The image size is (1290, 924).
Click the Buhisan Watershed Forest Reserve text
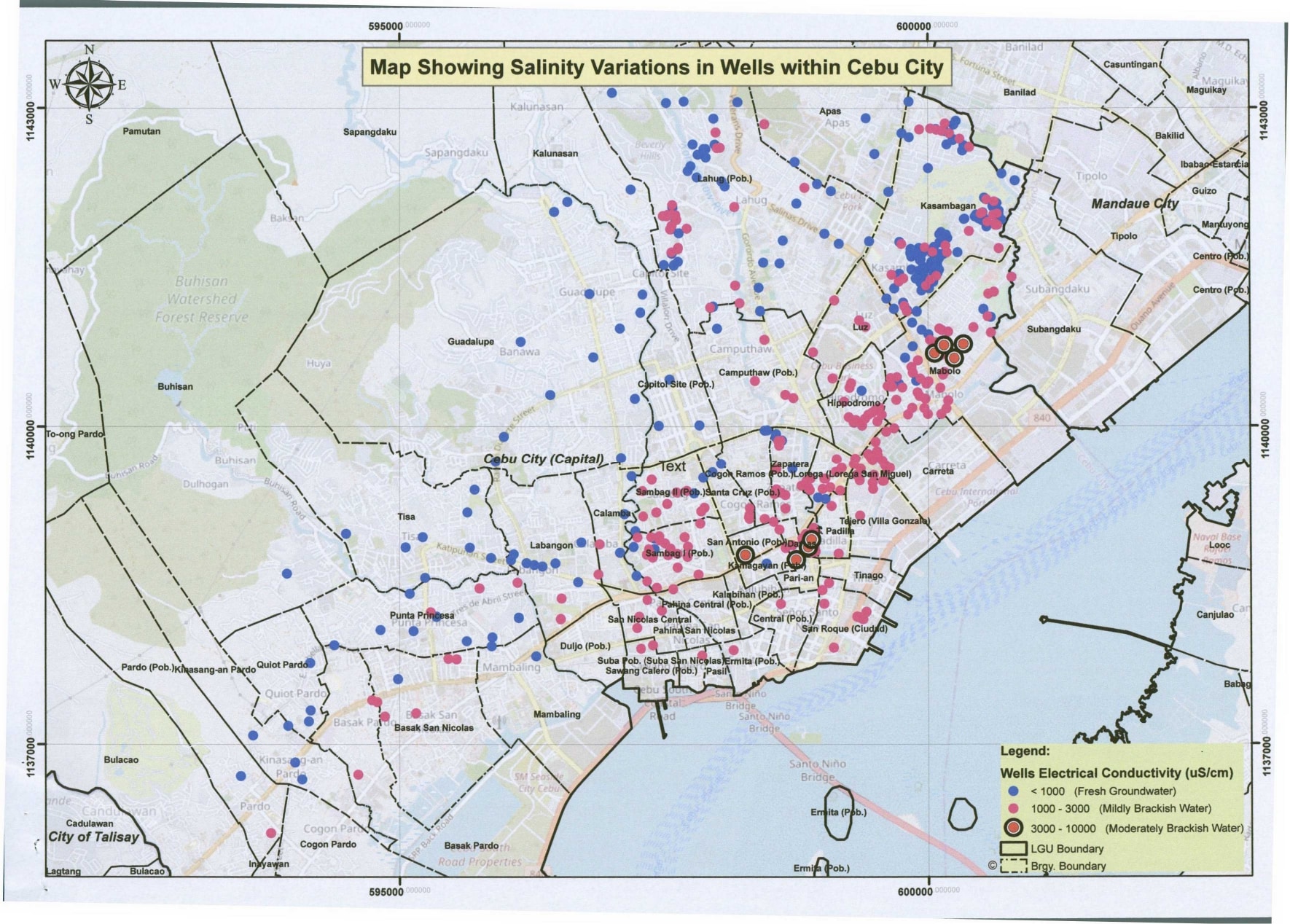click(201, 299)
